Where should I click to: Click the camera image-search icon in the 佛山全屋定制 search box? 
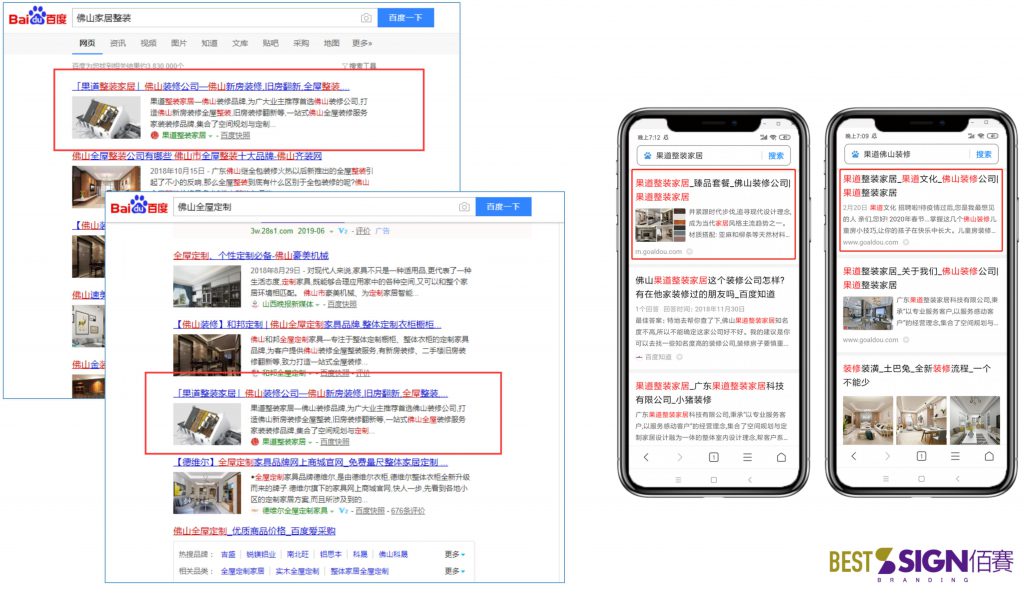(464, 207)
